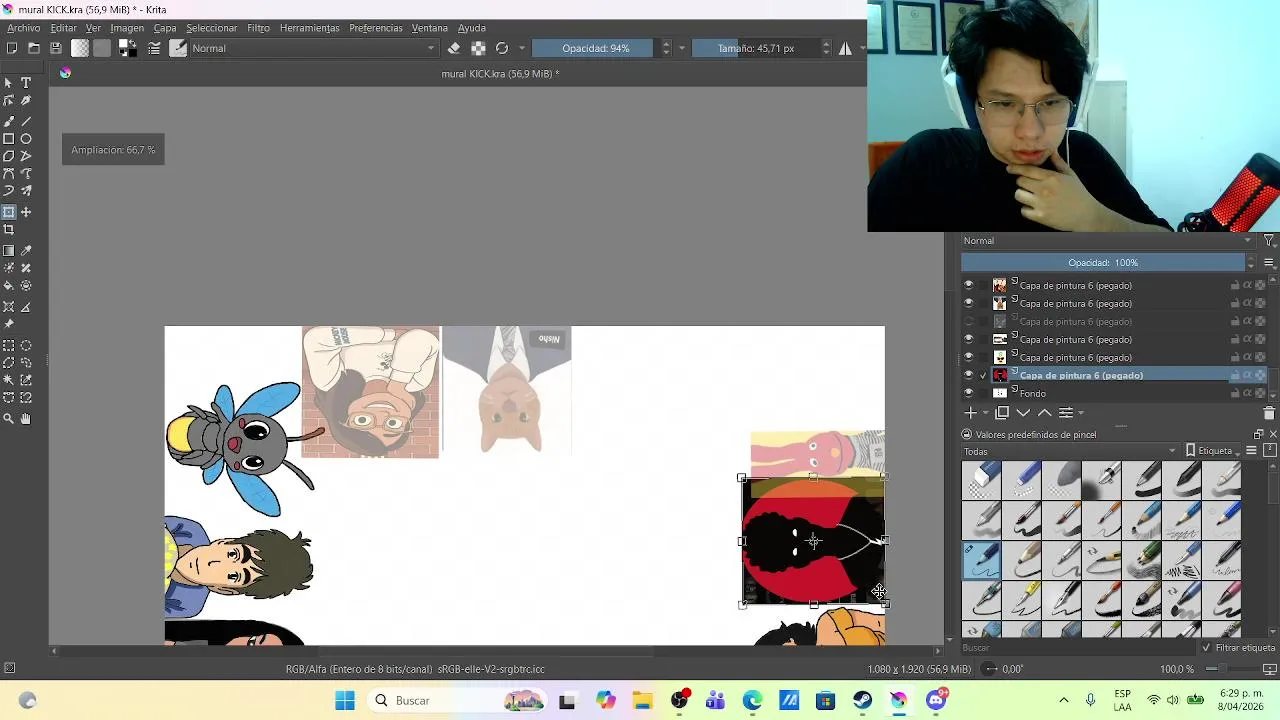Viewport: 1280px width, 720px height.
Task: Untick Filtrar etiqueta checkbox
Action: (1206, 648)
